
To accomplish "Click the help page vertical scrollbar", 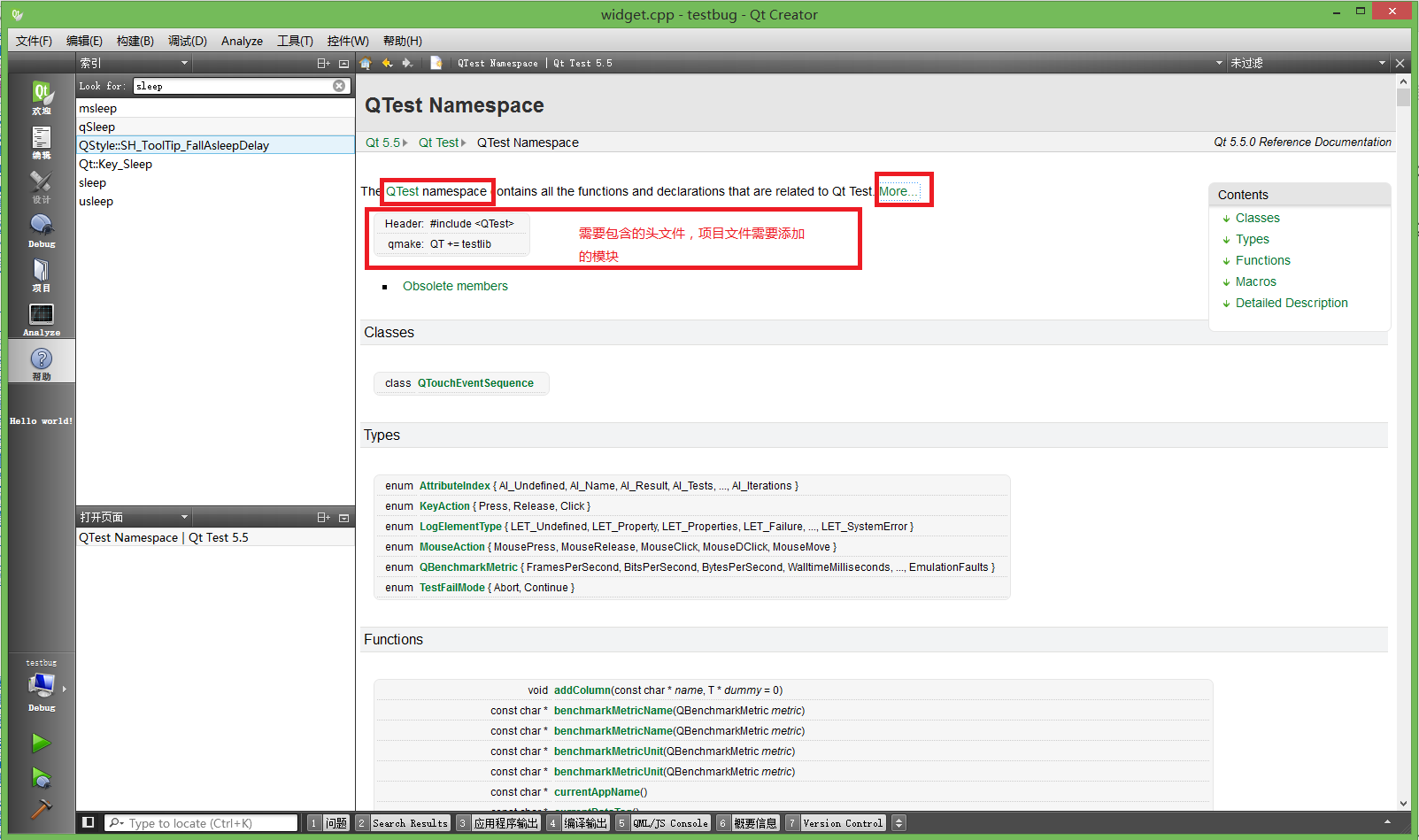I will [x=1403, y=443].
